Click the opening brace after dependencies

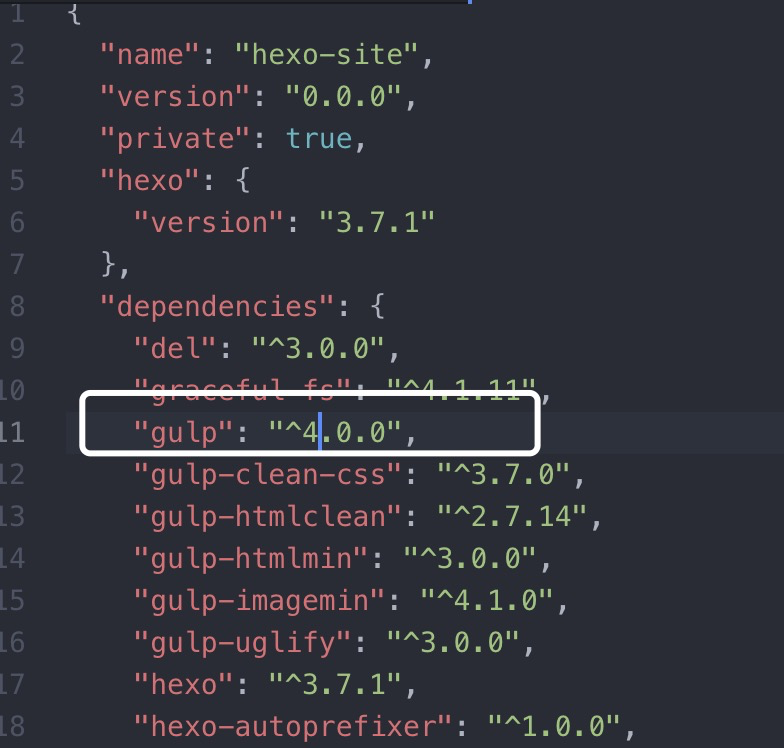coord(378,306)
